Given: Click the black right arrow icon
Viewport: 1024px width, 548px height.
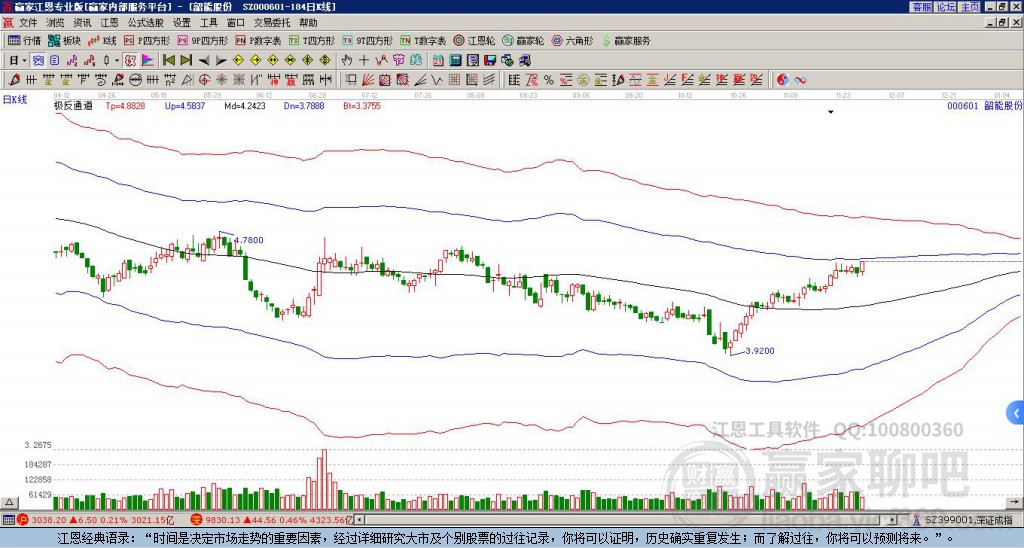Looking at the screenshot, I should click(221, 61).
